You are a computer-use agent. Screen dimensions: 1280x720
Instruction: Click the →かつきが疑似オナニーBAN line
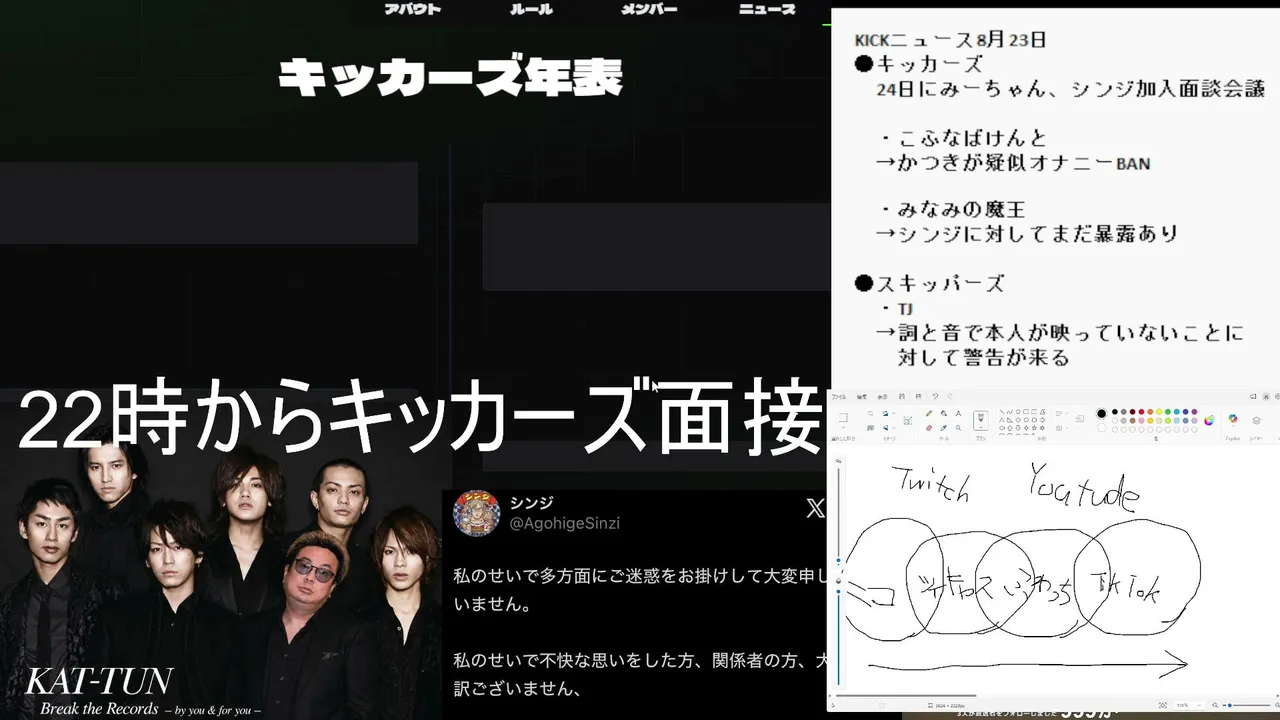[x=1013, y=162]
